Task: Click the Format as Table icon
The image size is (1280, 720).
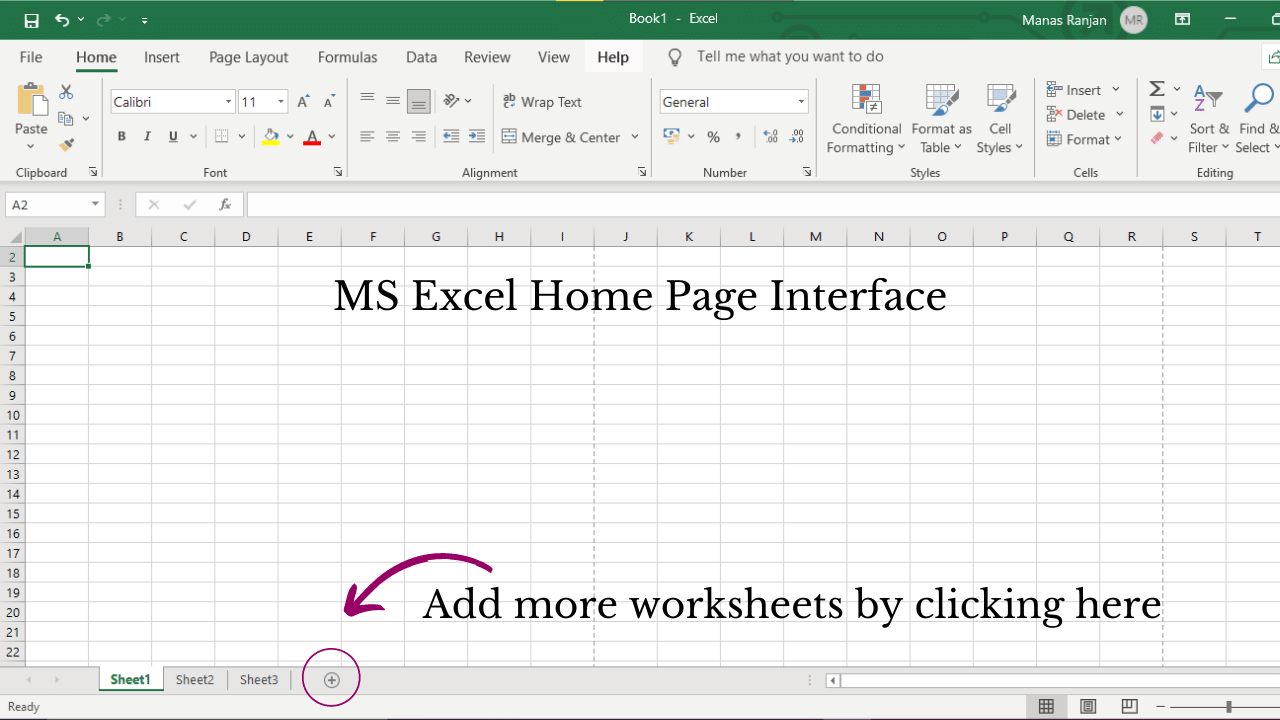Action: [940, 117]
